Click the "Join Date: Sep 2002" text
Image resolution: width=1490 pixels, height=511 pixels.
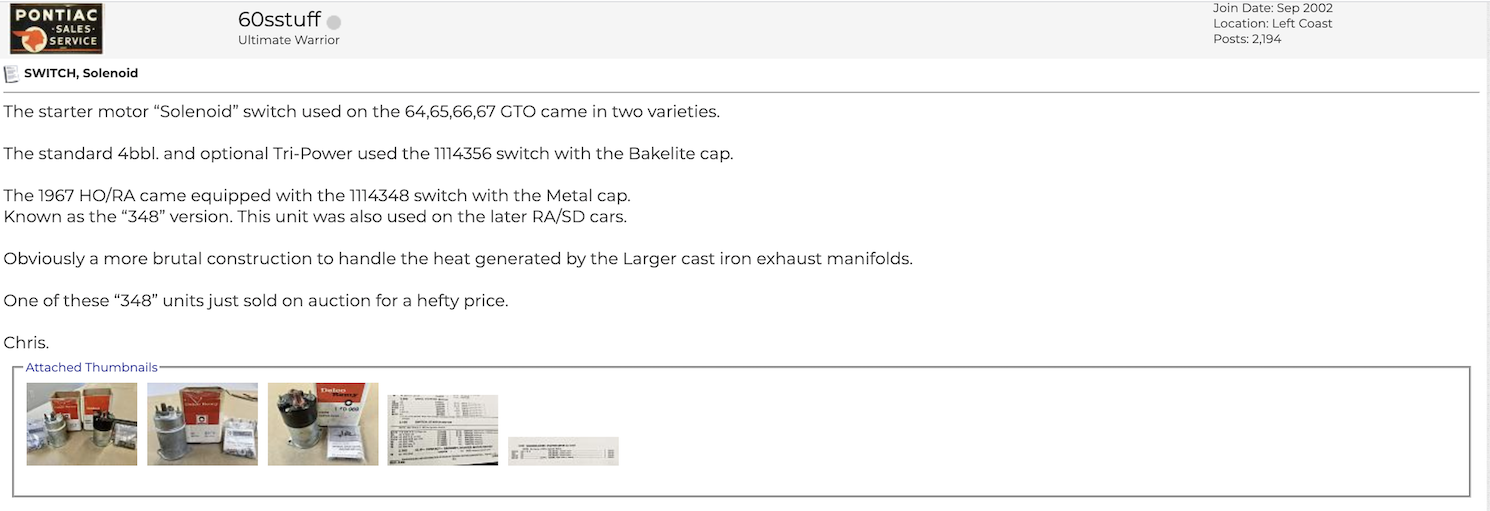click(x=1272, y=8)
